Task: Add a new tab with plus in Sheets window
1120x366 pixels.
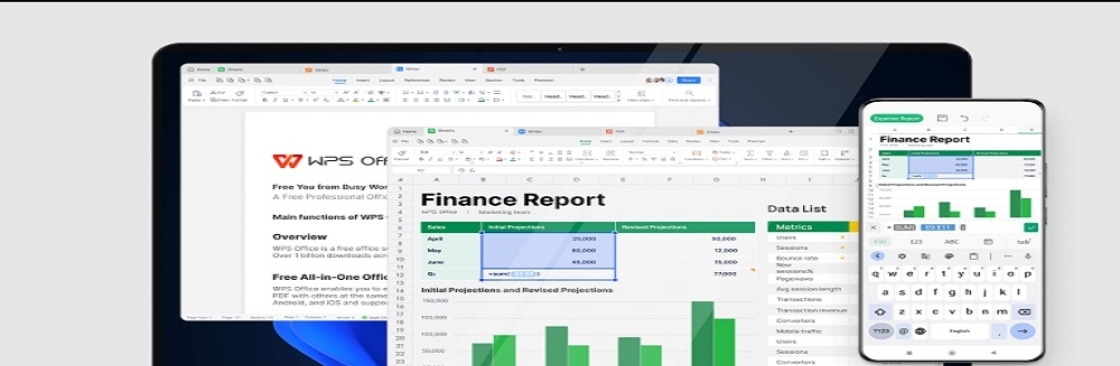Action: (x=791, y=132)
